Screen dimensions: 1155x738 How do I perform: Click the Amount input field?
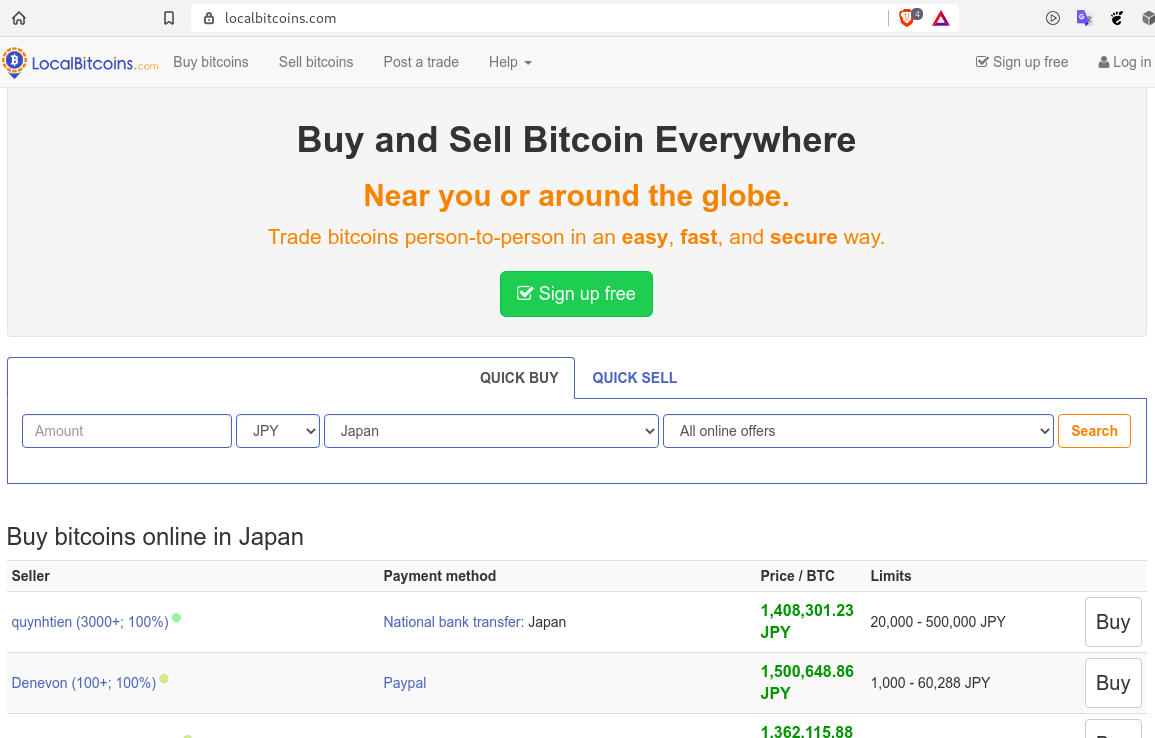pos(127,431)
